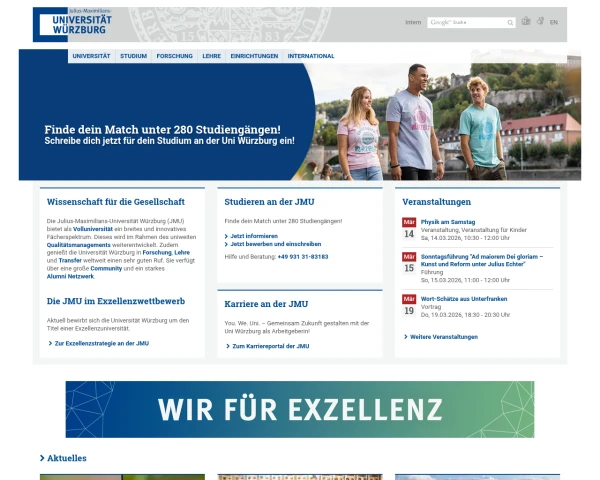Open the Wort-Schätze aus Unterfranken event
This screenshot has width=600, height=480.
click(x=464, y=299)
